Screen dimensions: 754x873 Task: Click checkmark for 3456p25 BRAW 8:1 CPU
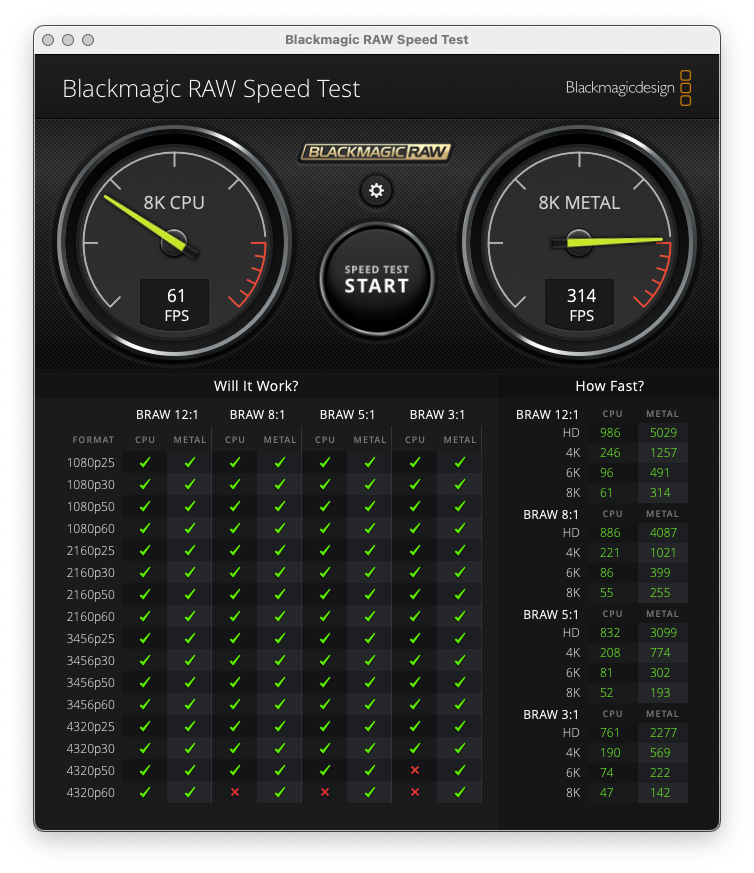[234, 639]
